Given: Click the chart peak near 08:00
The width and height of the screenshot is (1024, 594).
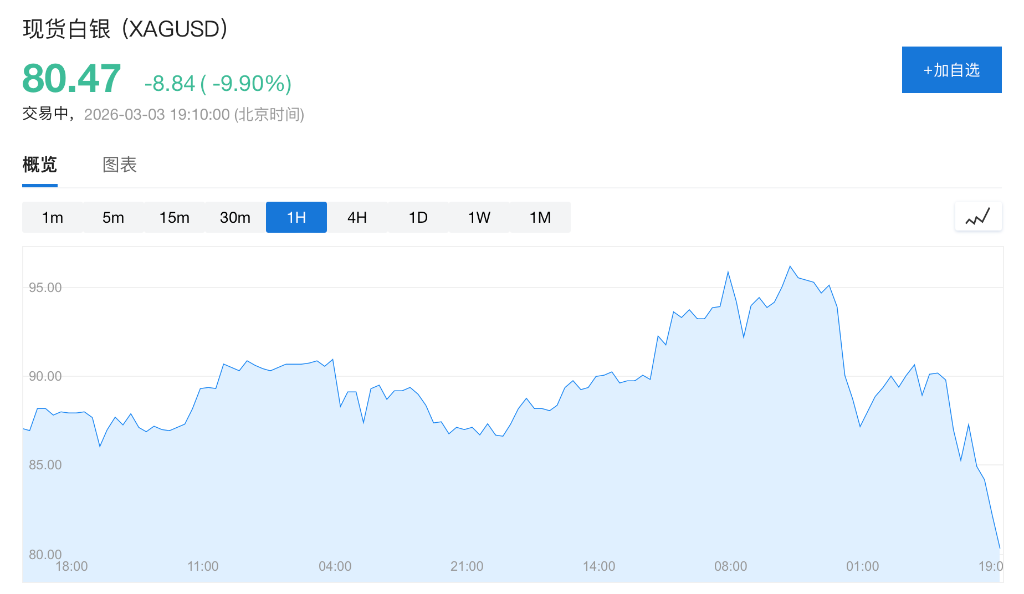Looking at the screenshot, I should pyautogui.click(x=728, y=272).
